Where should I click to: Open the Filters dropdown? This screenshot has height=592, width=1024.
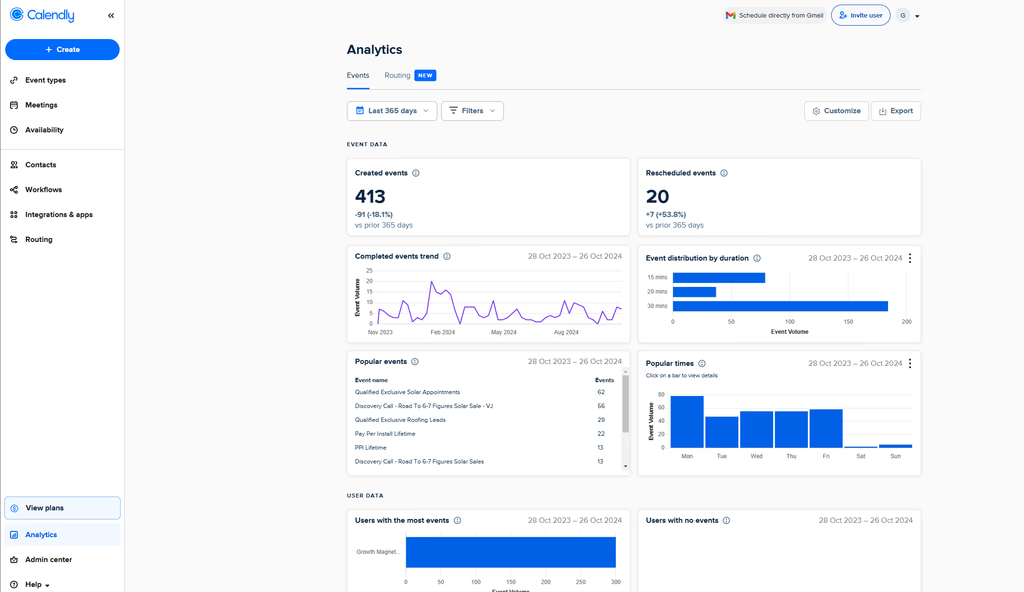pyautogui.click(x=472, y=111)
